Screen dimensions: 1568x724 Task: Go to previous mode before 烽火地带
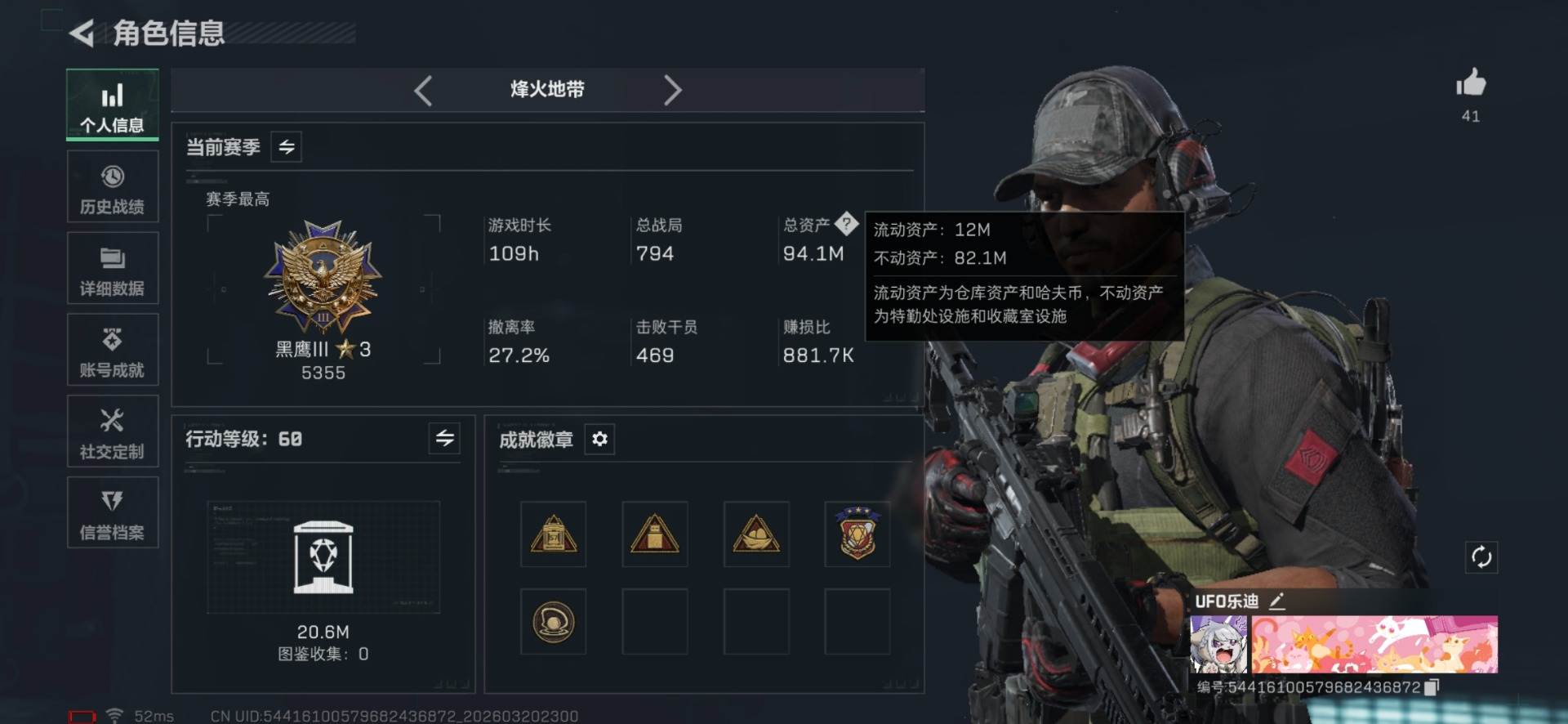tap(423, 90)
